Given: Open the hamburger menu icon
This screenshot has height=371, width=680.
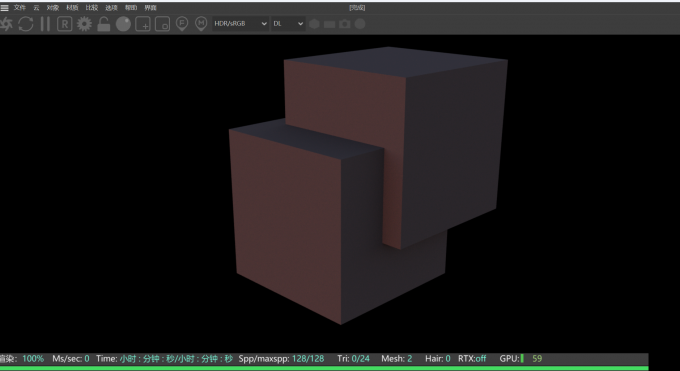Looking at the screenshot, I should (4, 8).
